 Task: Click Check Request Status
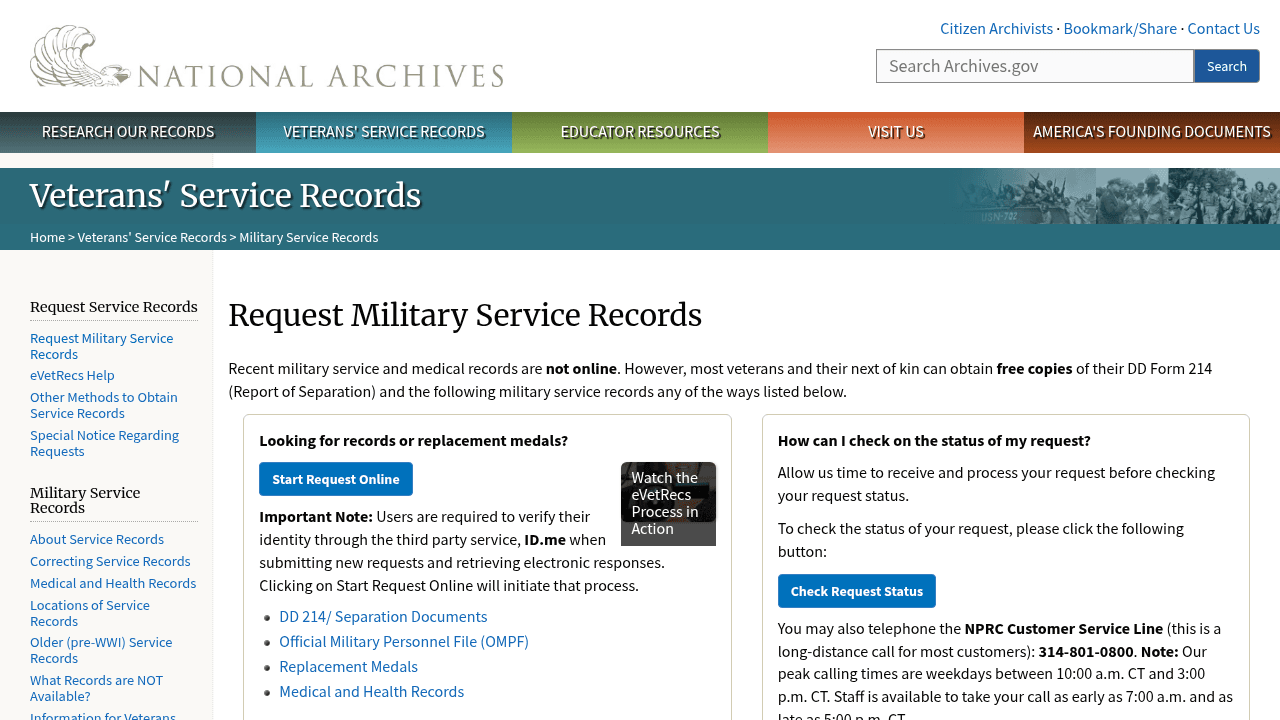tap(856, 591)
